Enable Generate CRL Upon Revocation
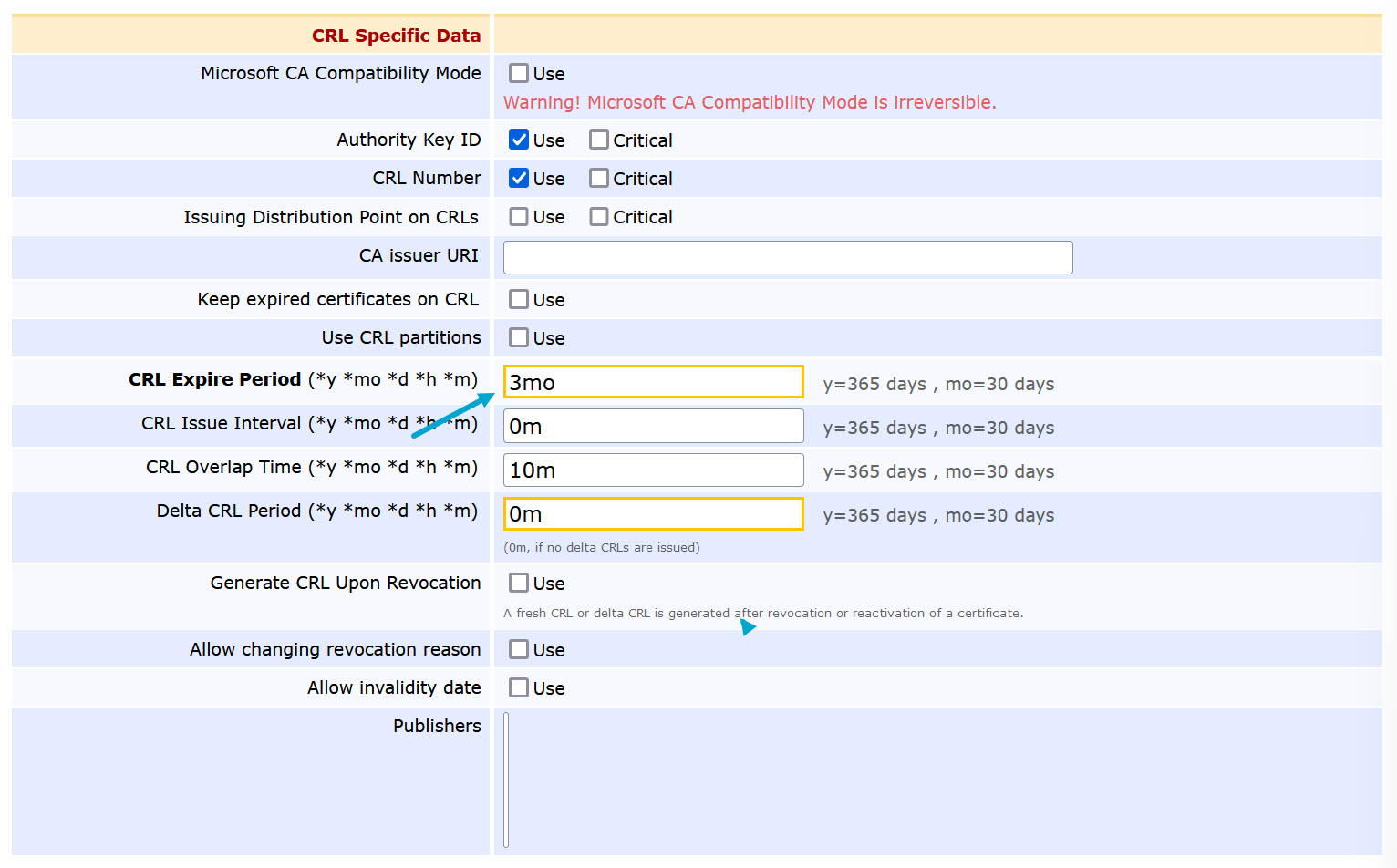This screenshot has width=1397, height=868. point(519,583)
